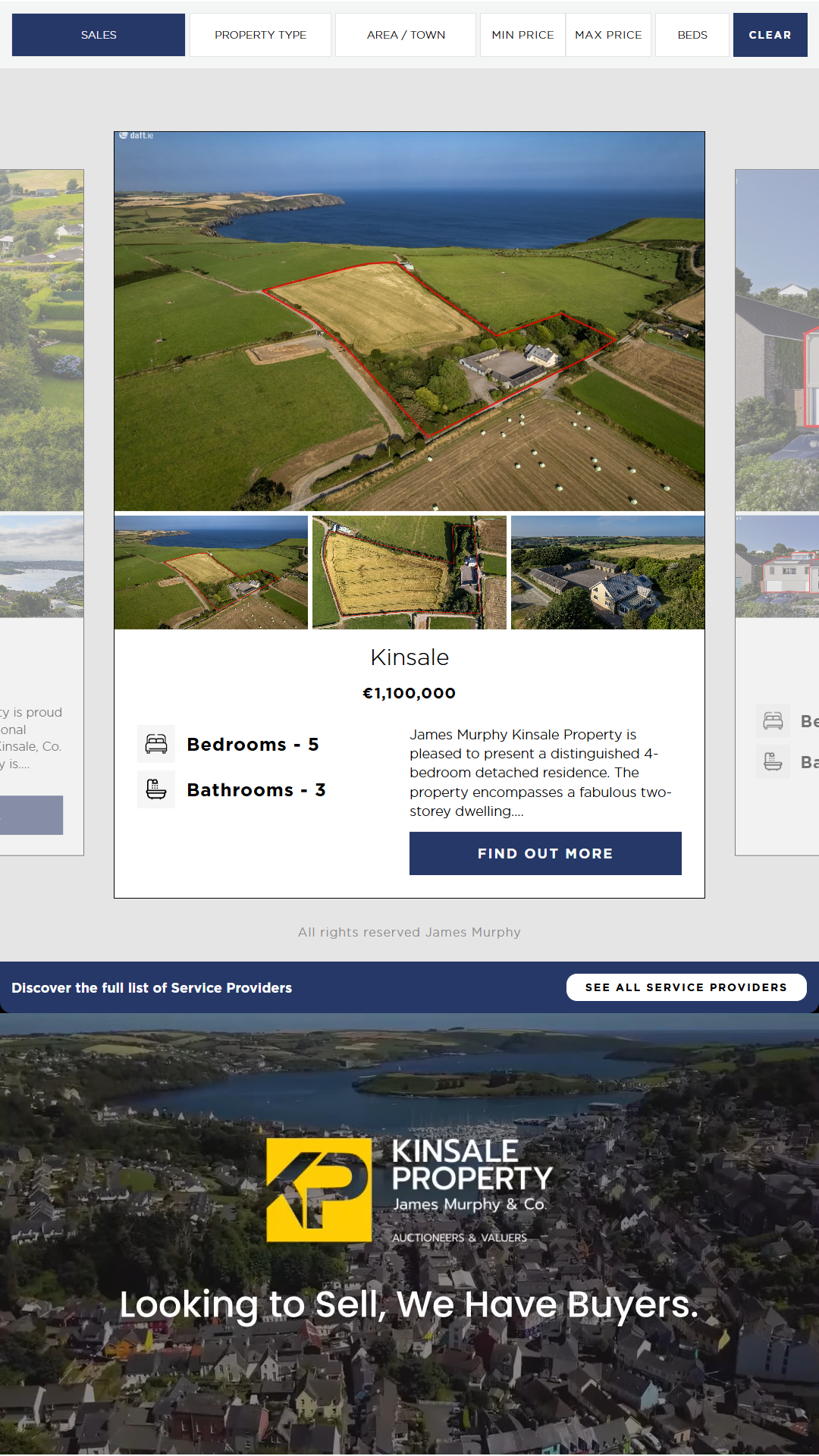Open the Property Type dropdown
This screenshot has width=819, height=1456.
pyautogui.click(x=260, y=35)
